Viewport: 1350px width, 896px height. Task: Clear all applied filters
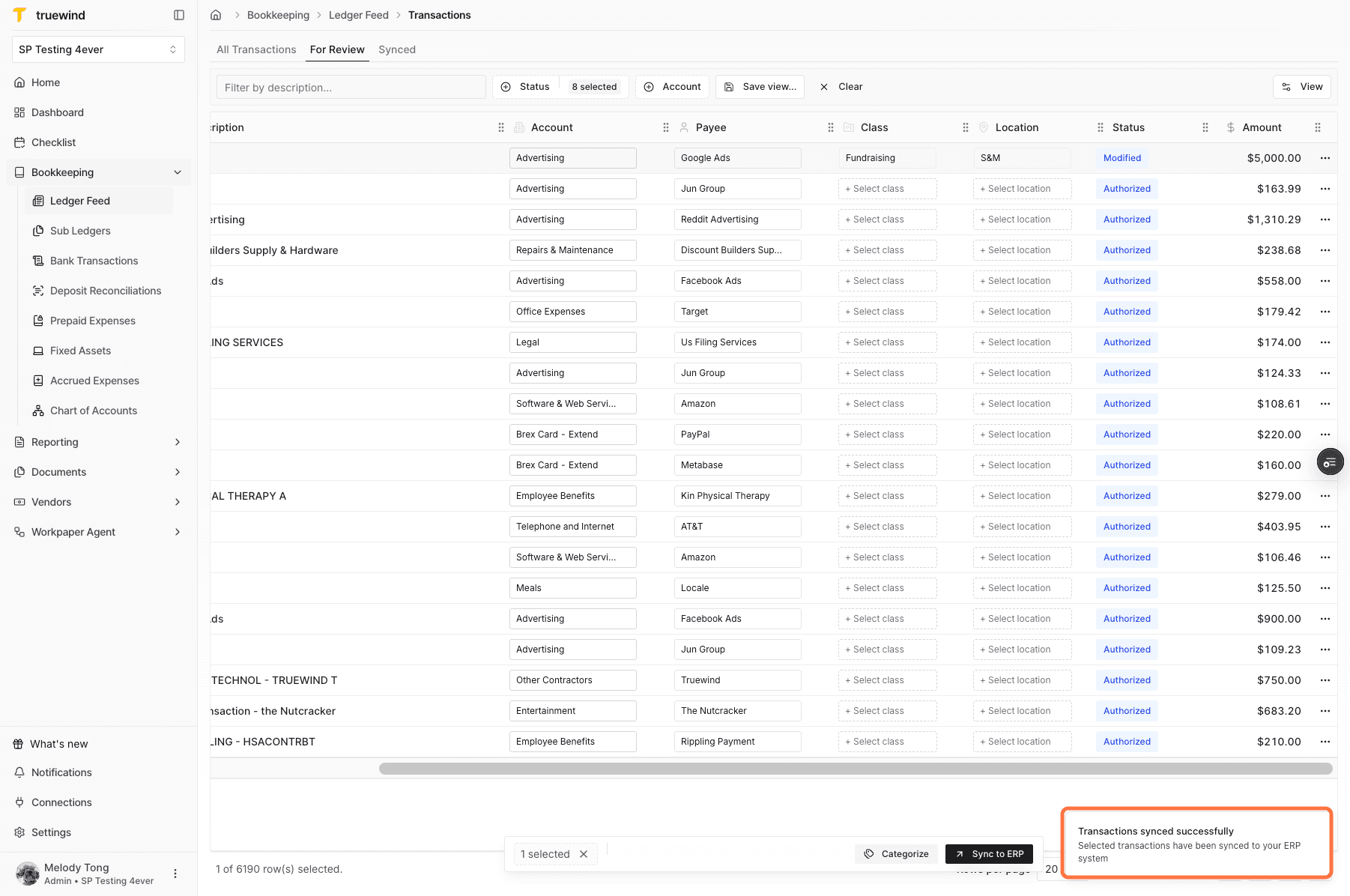[x=841, y=87]
